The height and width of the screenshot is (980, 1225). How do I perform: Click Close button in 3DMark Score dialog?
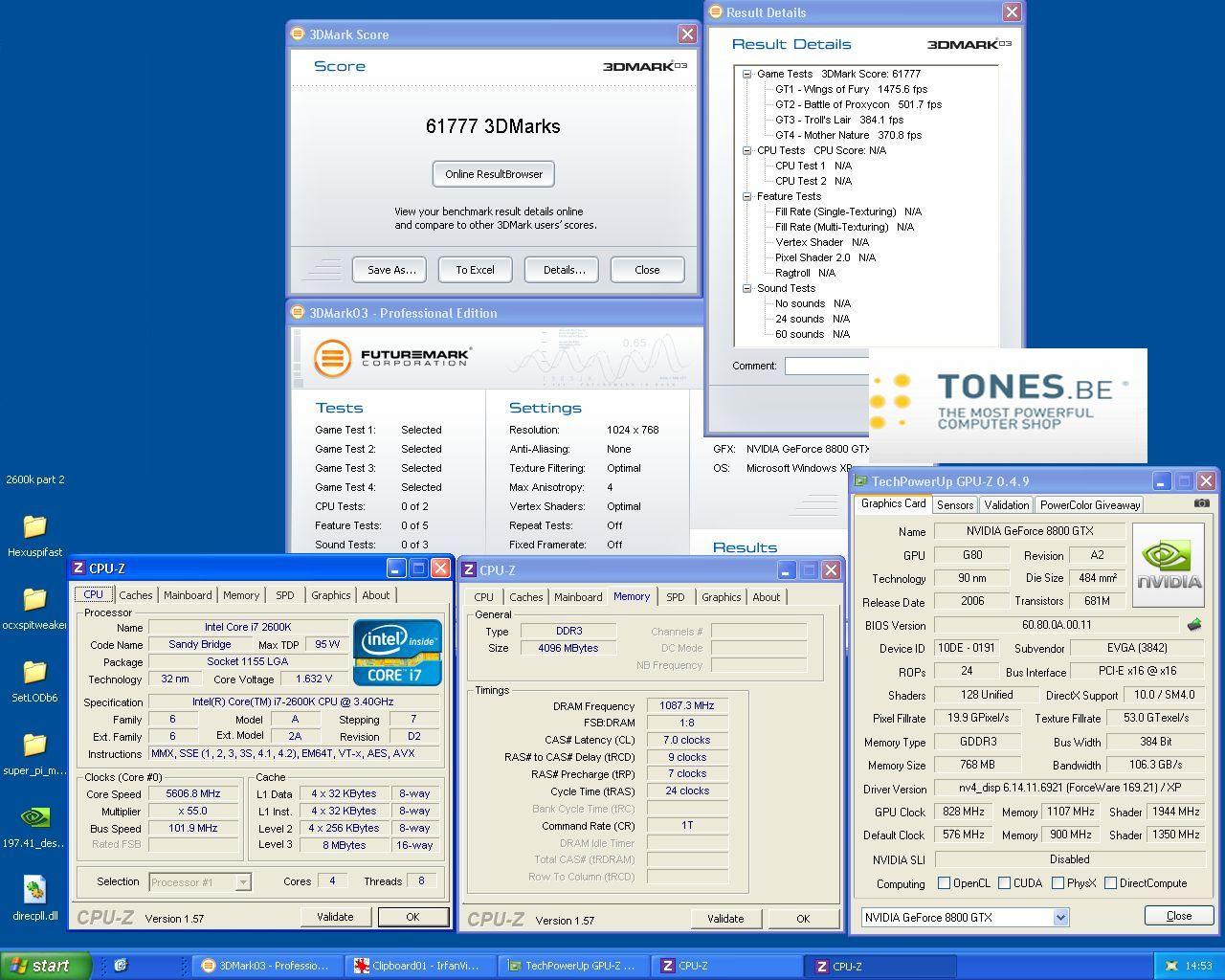[647, 270]
